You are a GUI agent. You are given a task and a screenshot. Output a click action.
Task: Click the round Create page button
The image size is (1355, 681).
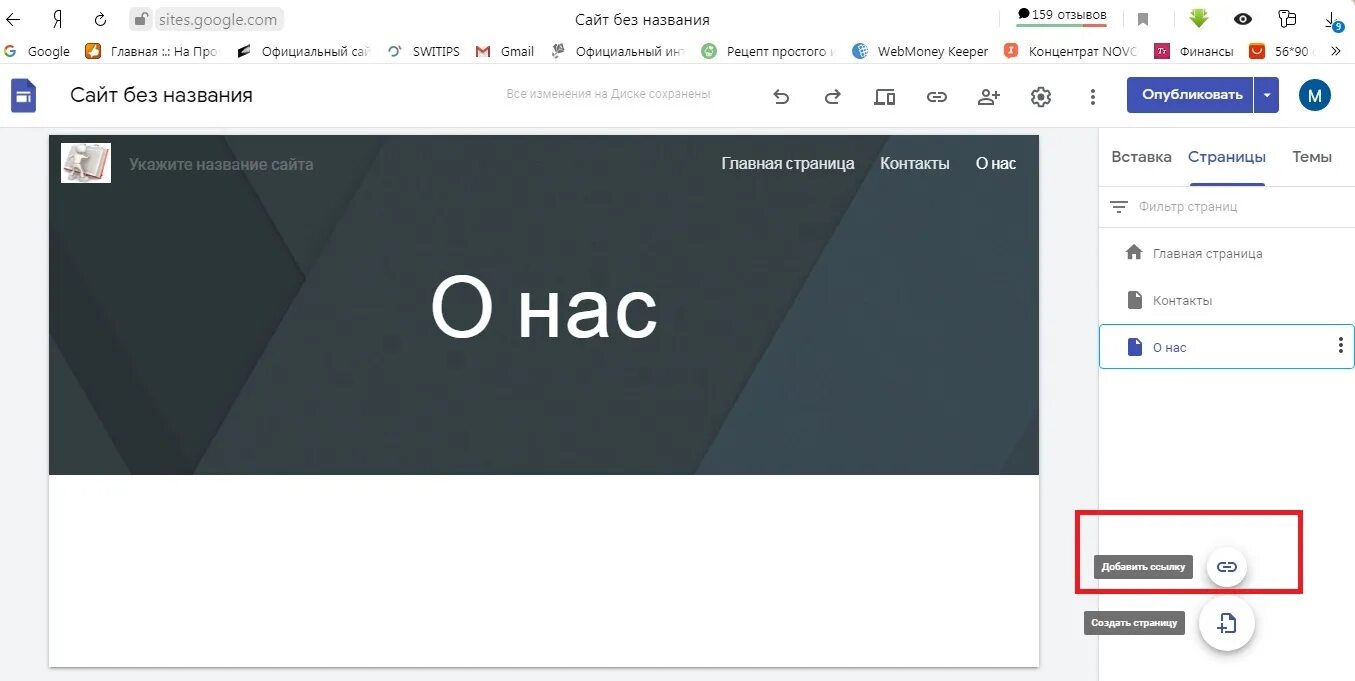1227,623
